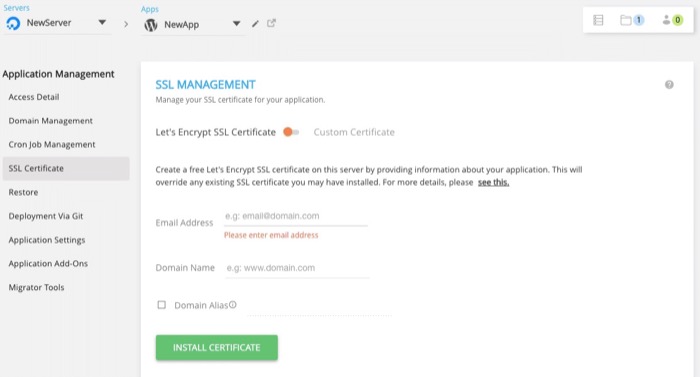This screenshot has width=700, height=377.
Task: Click the breadcrumb chevron between Servers and Apps
Action: pyautogui.click(x=126, y=24)
